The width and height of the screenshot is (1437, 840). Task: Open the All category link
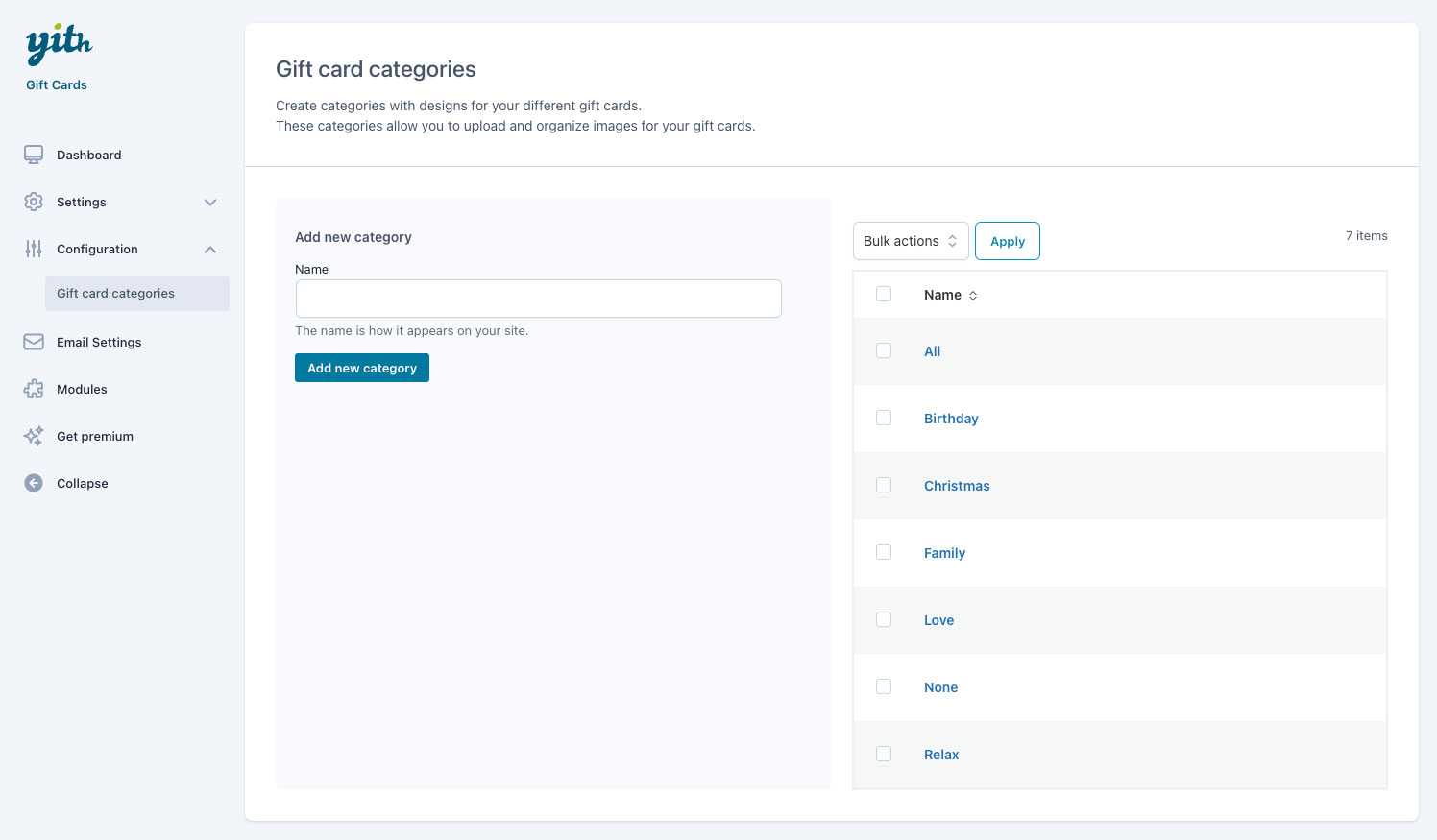tap(932, 351)
